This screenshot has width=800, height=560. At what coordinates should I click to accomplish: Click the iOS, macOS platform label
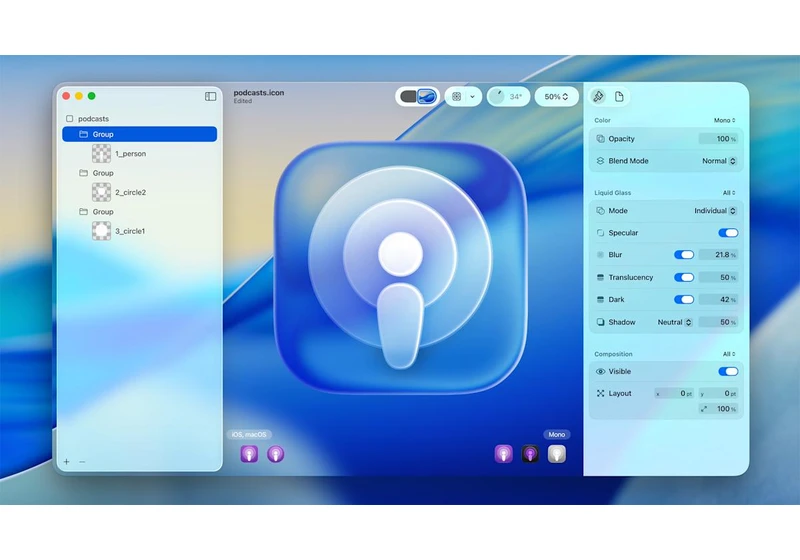[249, 435]
